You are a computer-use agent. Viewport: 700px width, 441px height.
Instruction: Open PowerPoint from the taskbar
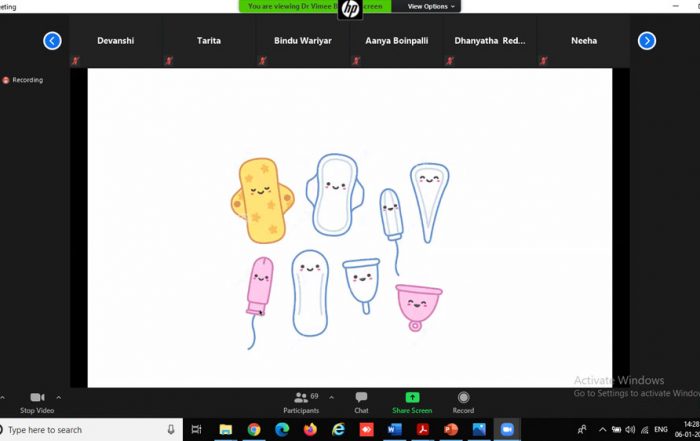[x=451, y=429]
